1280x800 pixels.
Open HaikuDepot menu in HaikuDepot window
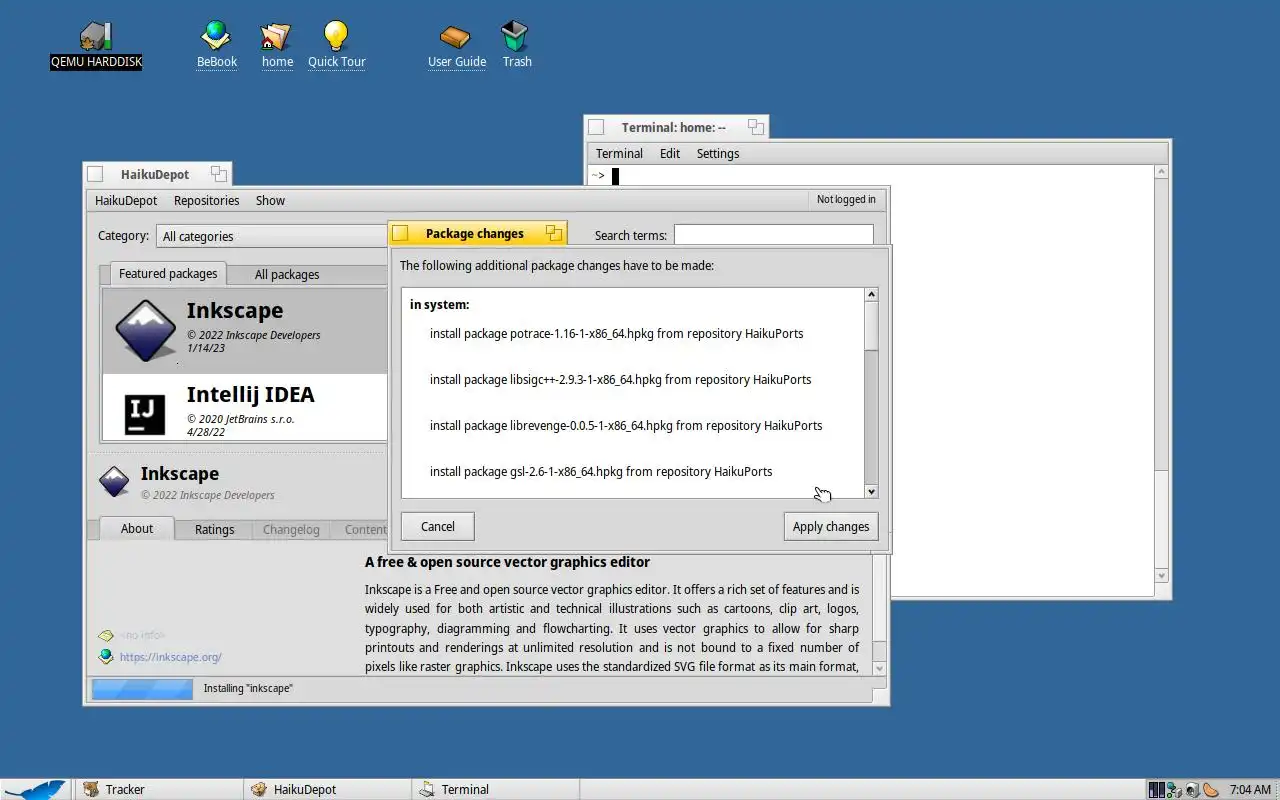126,200
